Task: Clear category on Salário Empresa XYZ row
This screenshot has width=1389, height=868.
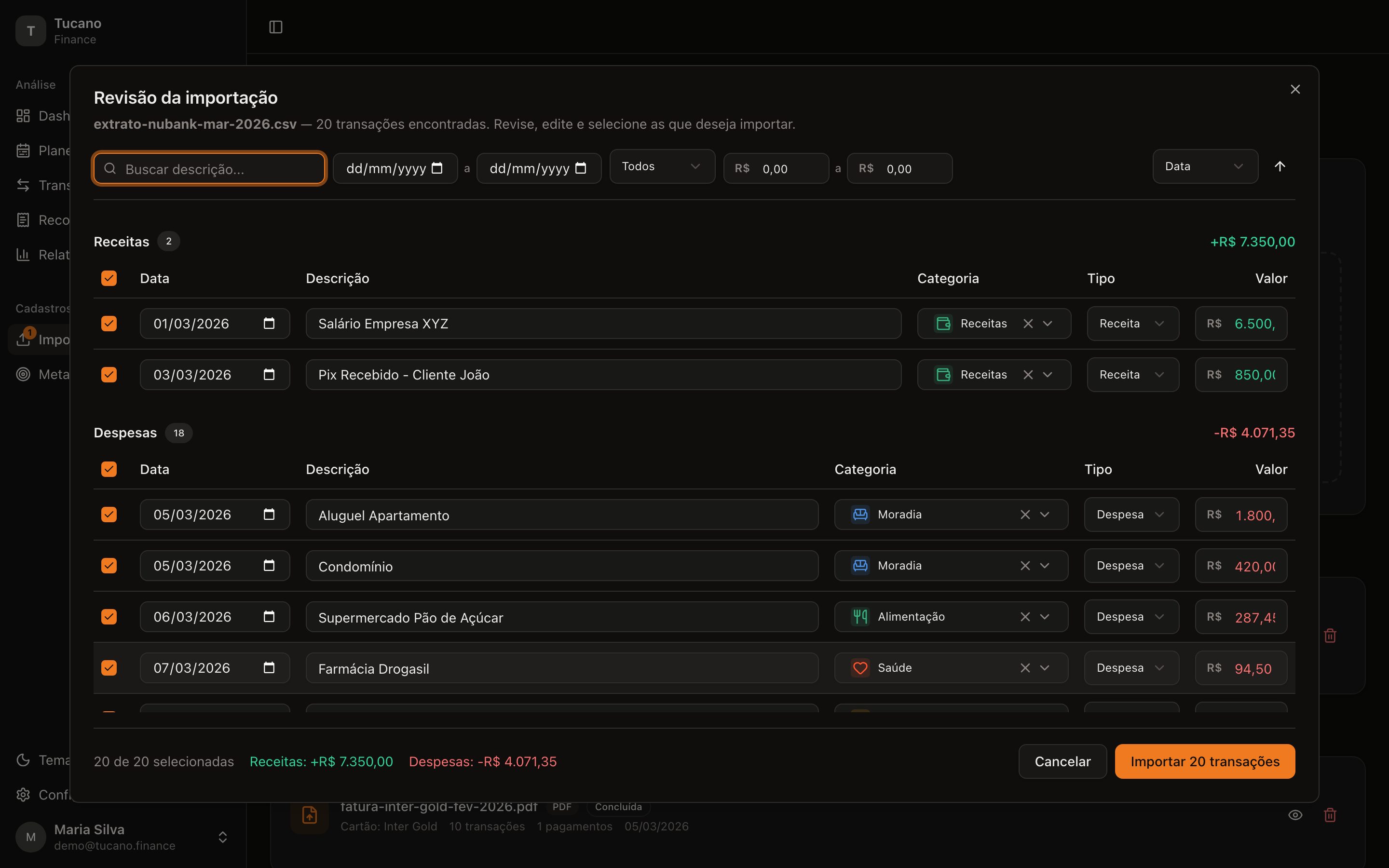Action: (x=1028, y=324)
